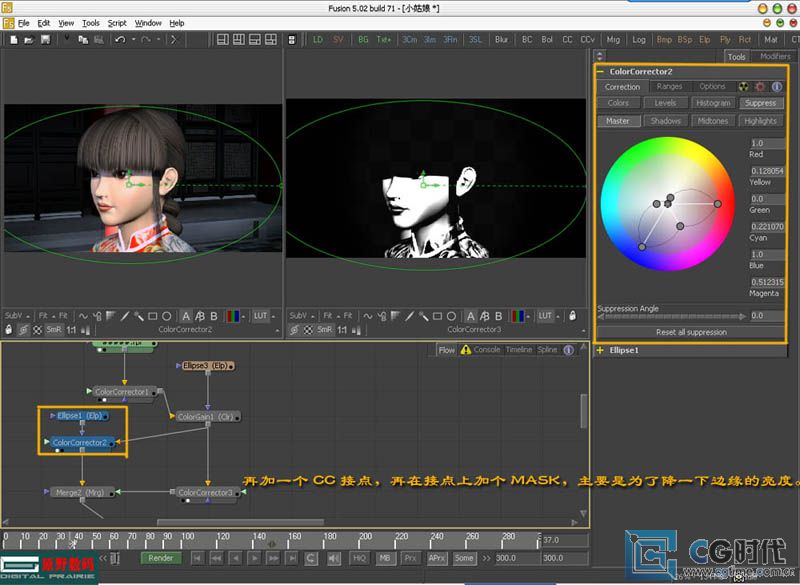The image size is (800, 585).
Task: Add a Polygon Ply mask tool
Action: pos(725,39)
